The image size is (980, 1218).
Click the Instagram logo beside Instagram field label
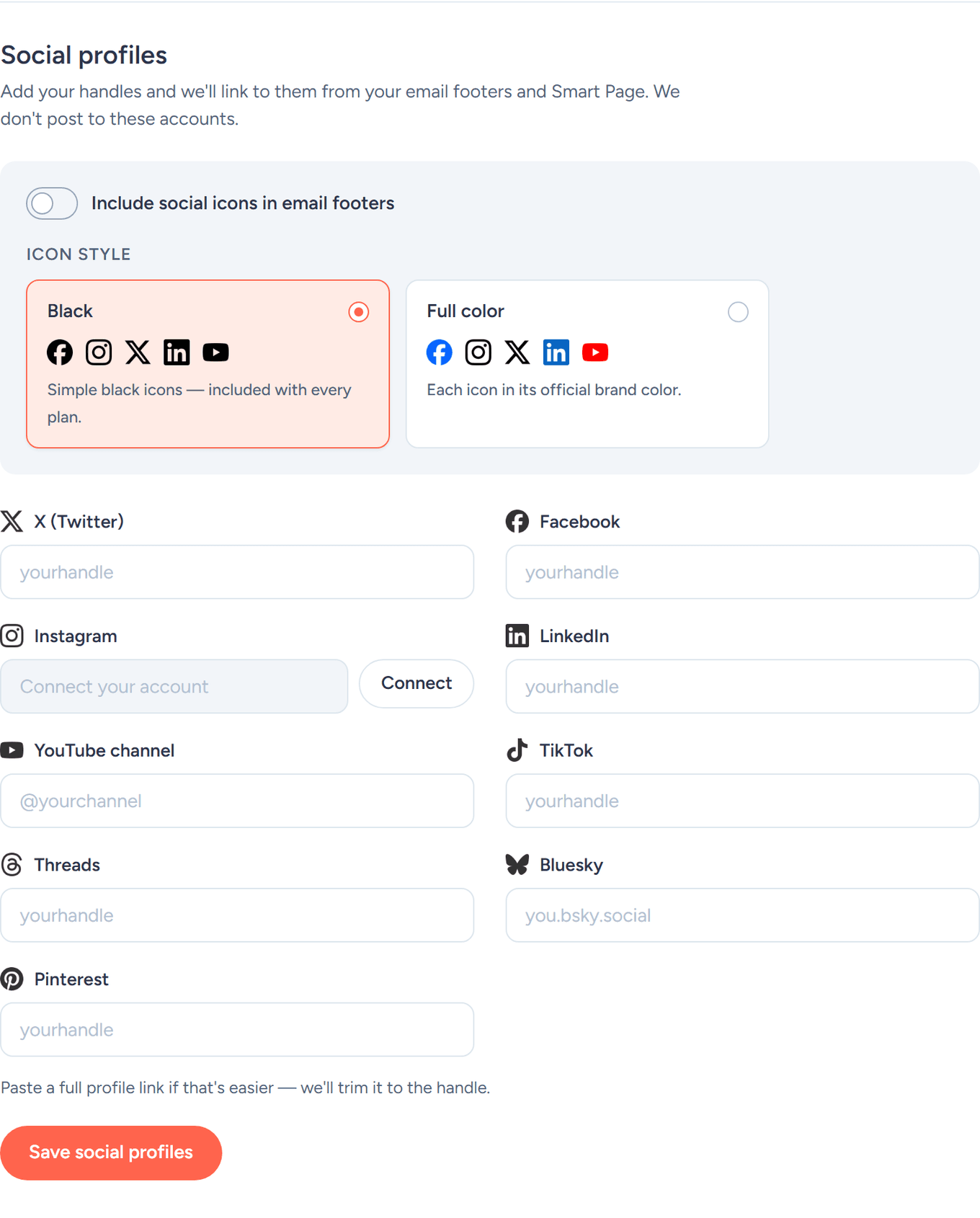[12, 636]
